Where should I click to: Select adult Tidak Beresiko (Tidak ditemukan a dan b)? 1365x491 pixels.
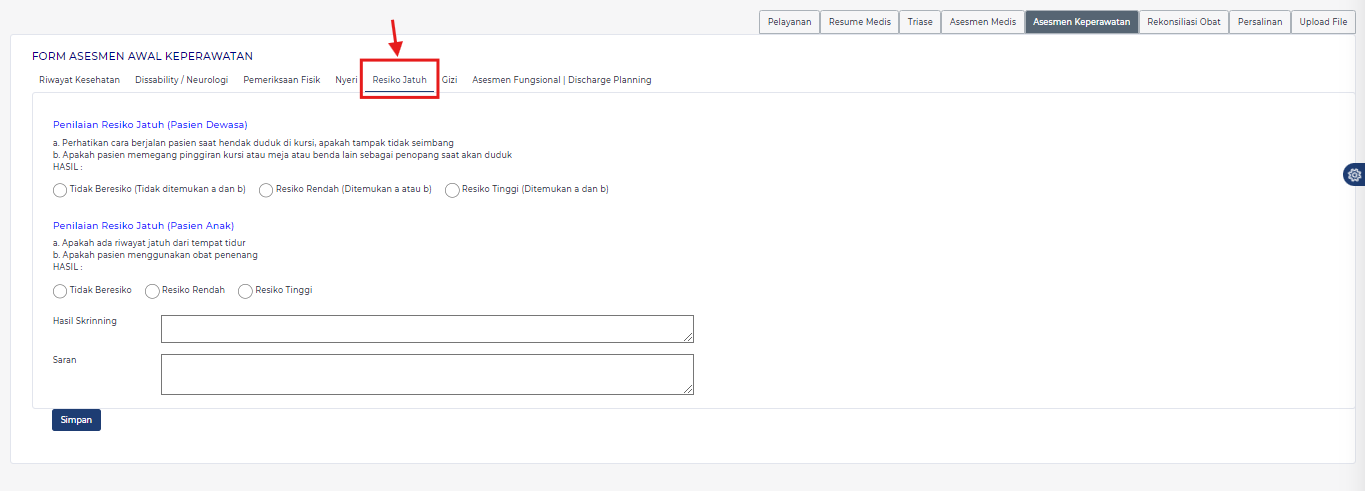click(60, 189)
